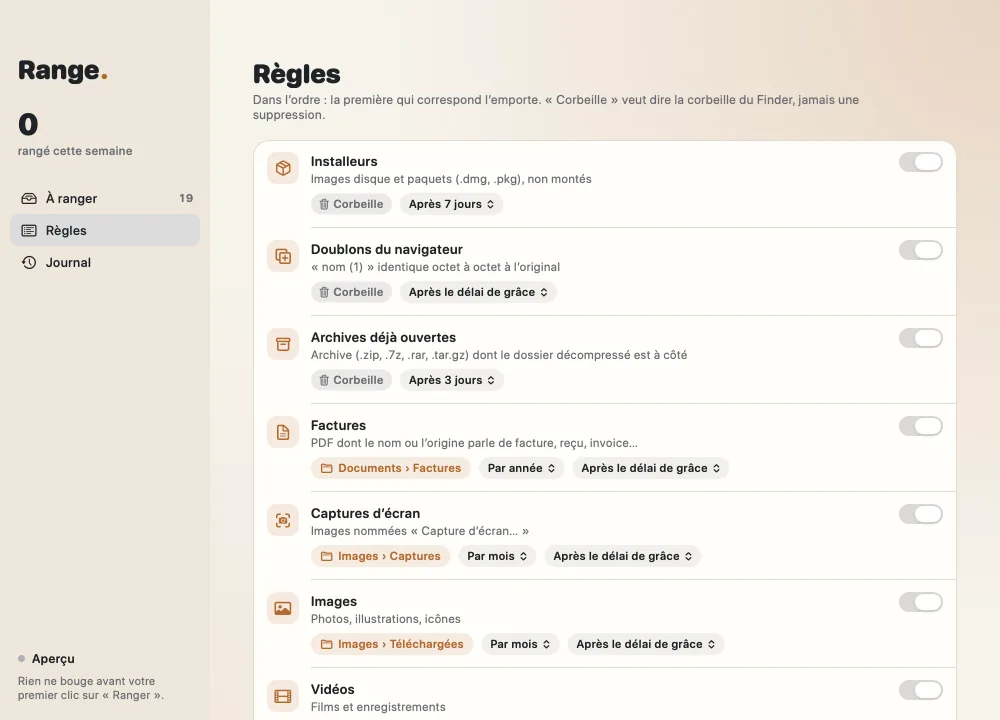1000x720 pixels.
Task: Click trash icon in Doublons du navigateur chip
Action: coord(324,292)
